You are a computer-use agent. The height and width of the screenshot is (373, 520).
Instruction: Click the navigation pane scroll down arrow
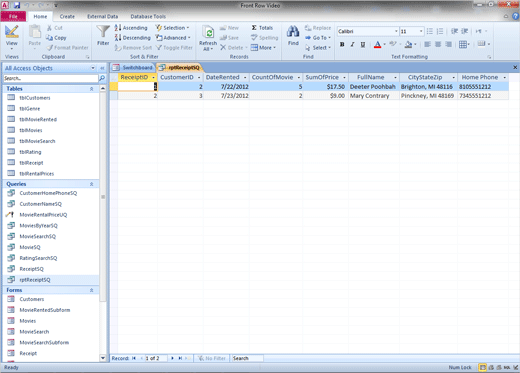[x=103, y=358]
